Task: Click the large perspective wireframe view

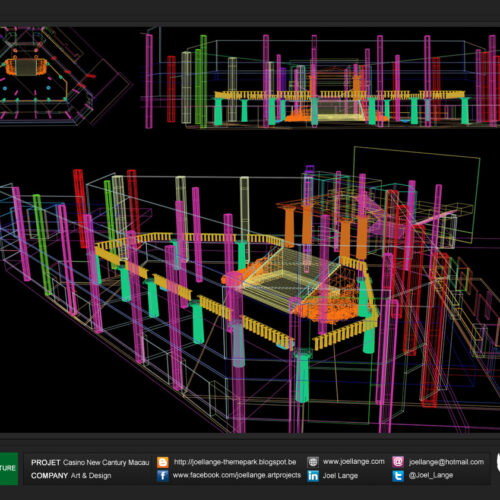Action: (x=250, y=290)
